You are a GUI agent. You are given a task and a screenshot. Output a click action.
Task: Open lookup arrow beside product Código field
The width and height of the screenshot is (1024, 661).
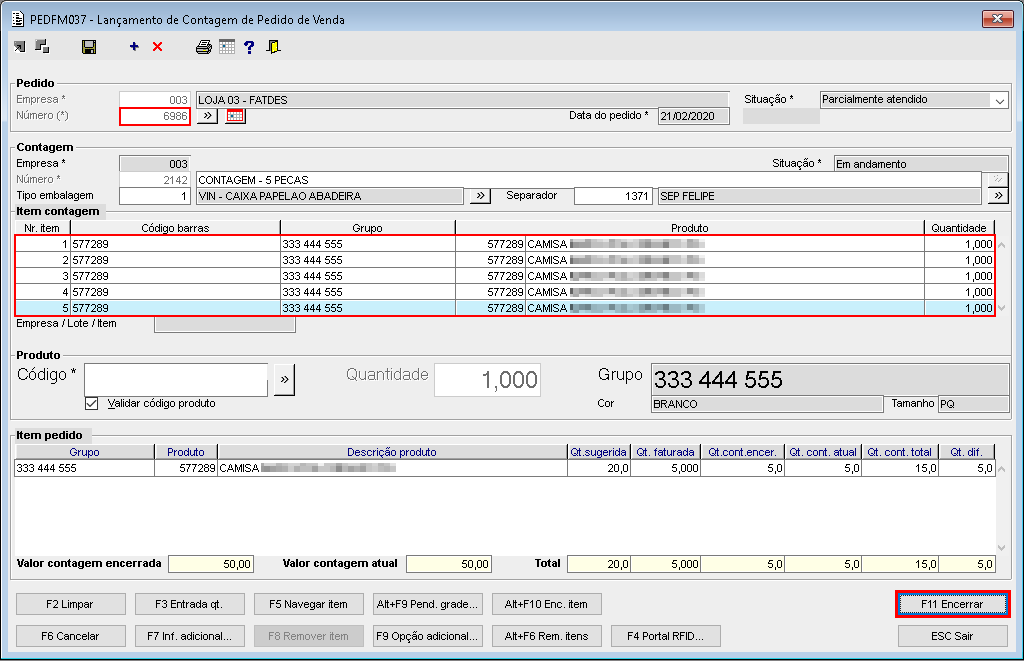(284, 380)
